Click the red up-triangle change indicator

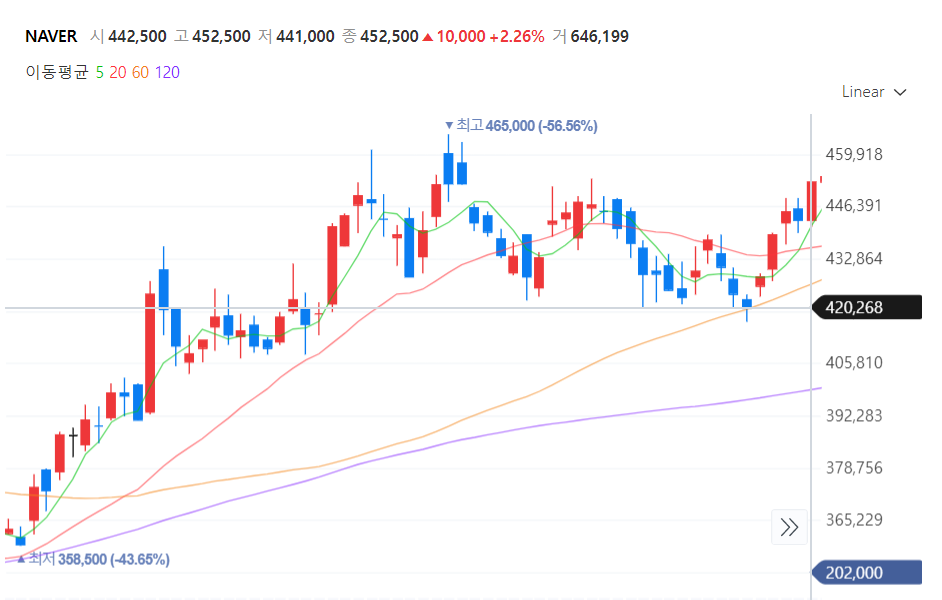pyautogui.click(x=428, y=37)
